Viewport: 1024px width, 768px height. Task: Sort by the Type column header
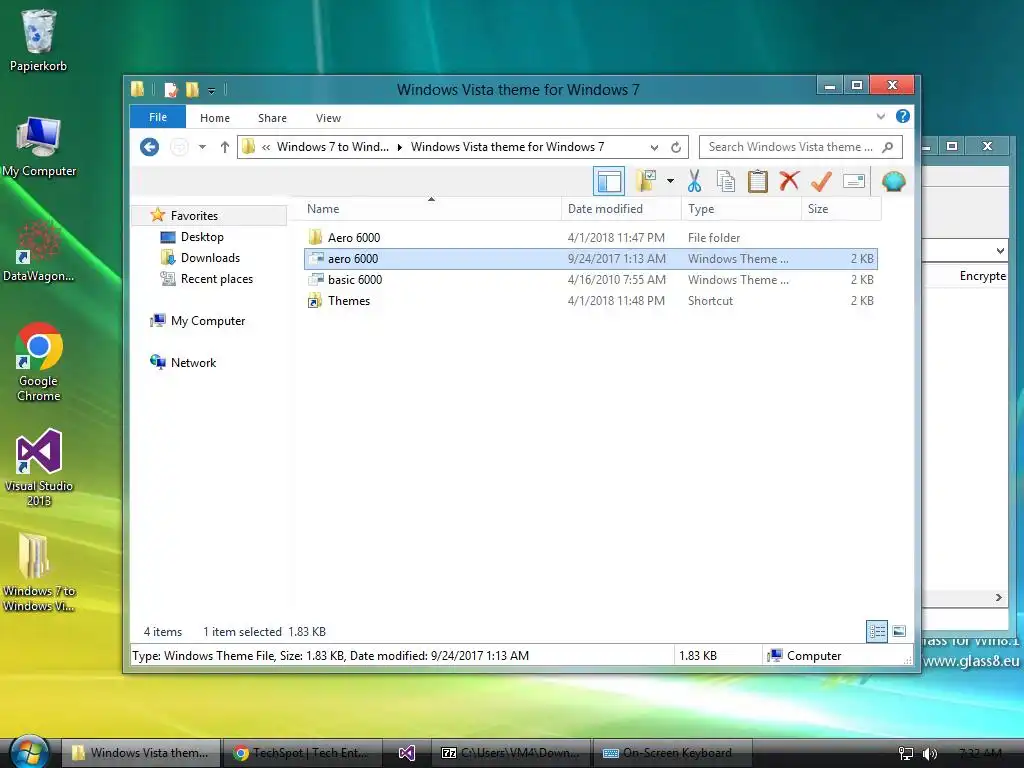click(x=741, y=209)
